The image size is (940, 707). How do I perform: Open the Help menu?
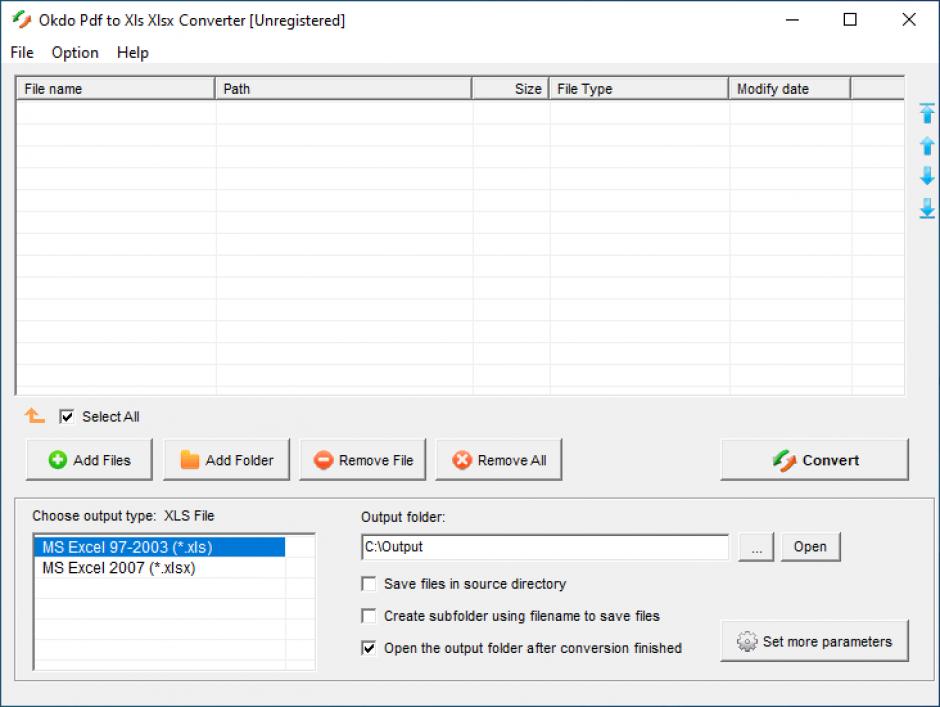[132, 53]
